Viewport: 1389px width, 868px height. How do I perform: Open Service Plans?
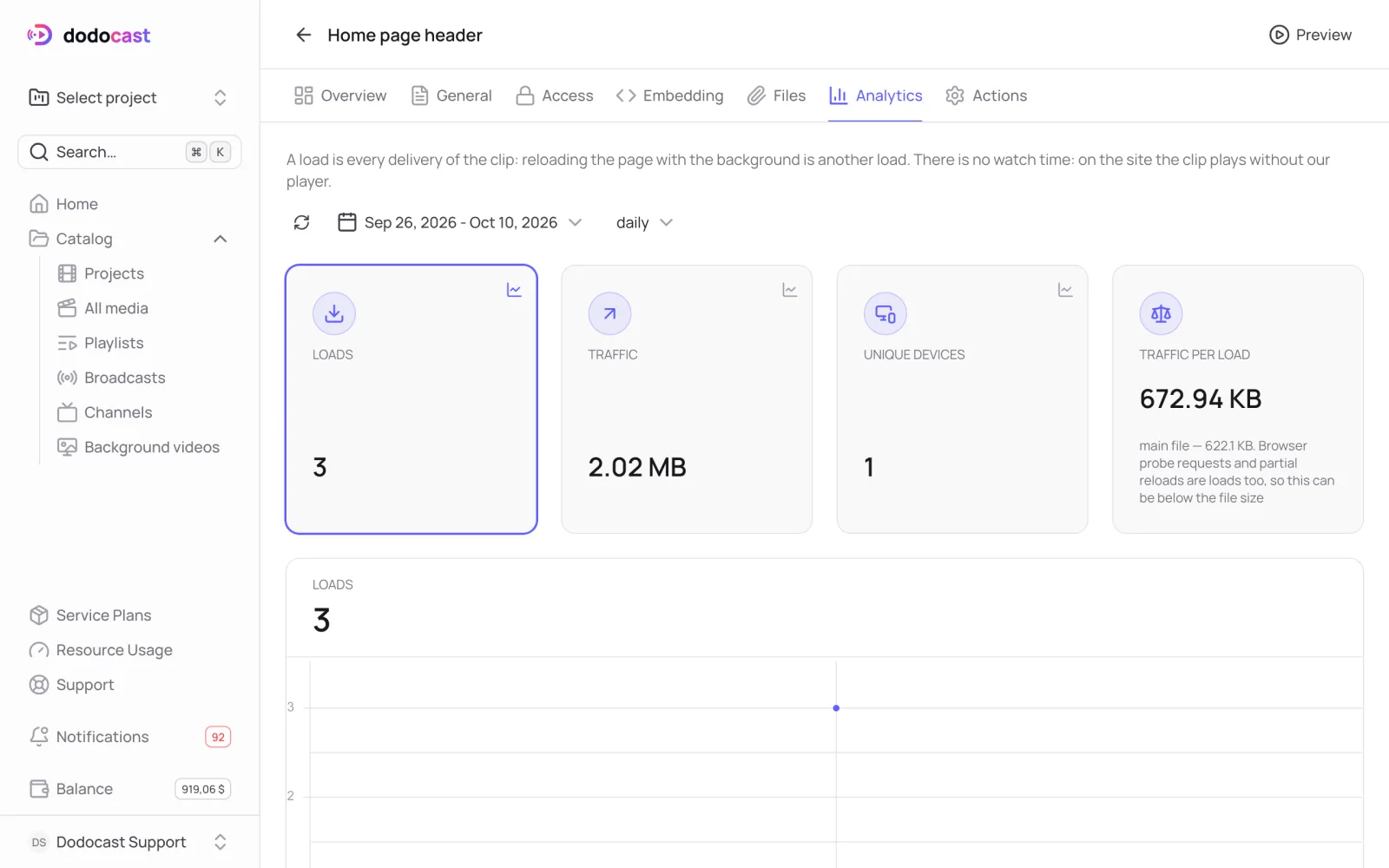pos(130,615)
